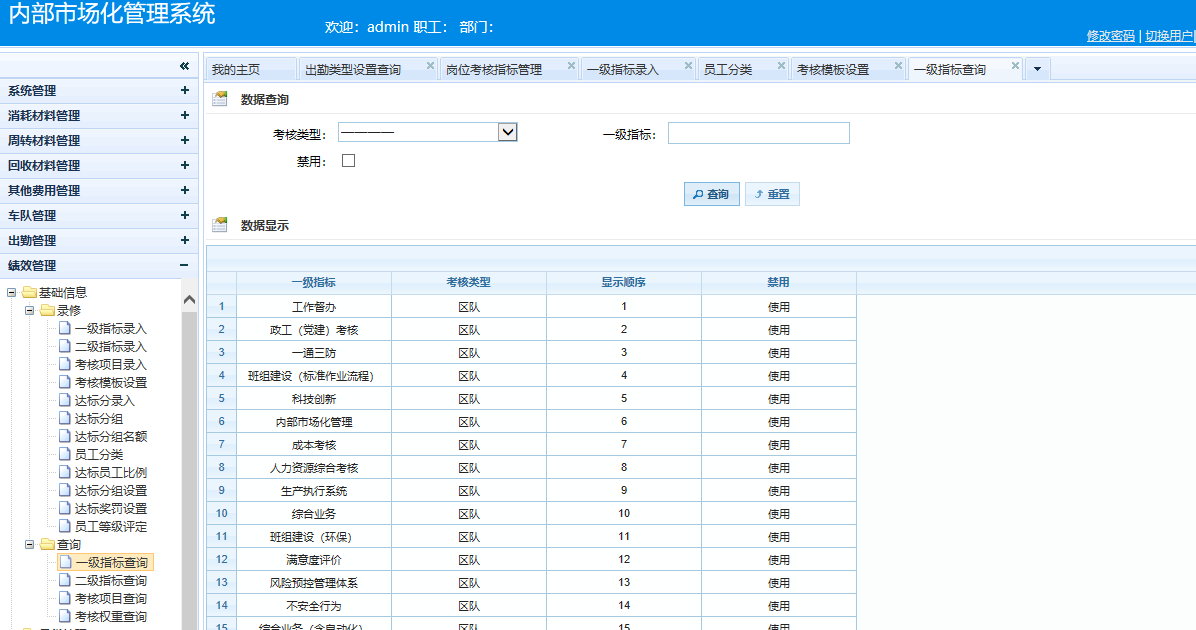Click the 数据显示 section icon
Screen dimensions: 1196x630
[x=220, y=225]
